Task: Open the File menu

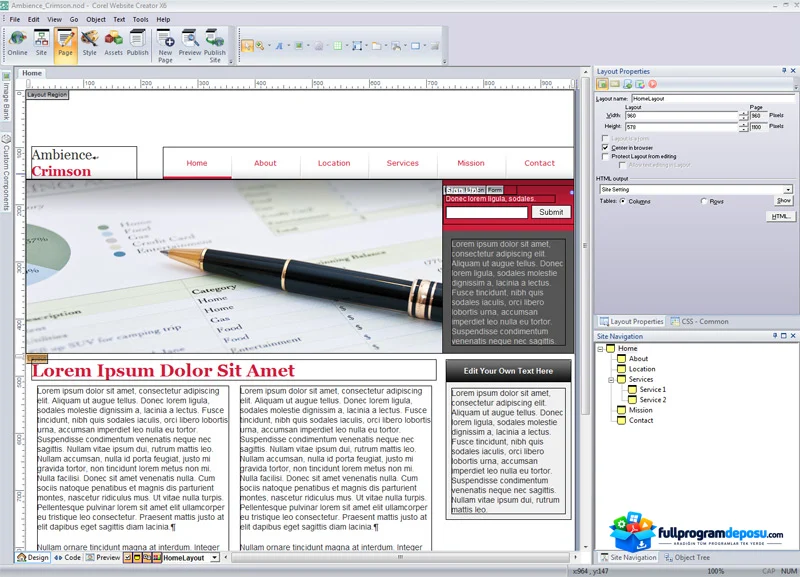Action: point(15,19)
